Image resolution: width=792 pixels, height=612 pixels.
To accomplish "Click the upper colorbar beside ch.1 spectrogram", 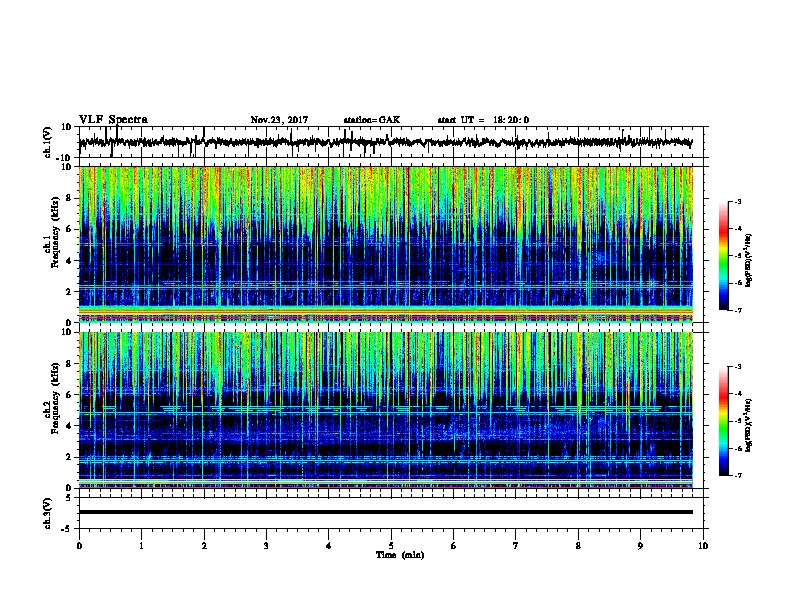I will [724, 256].
